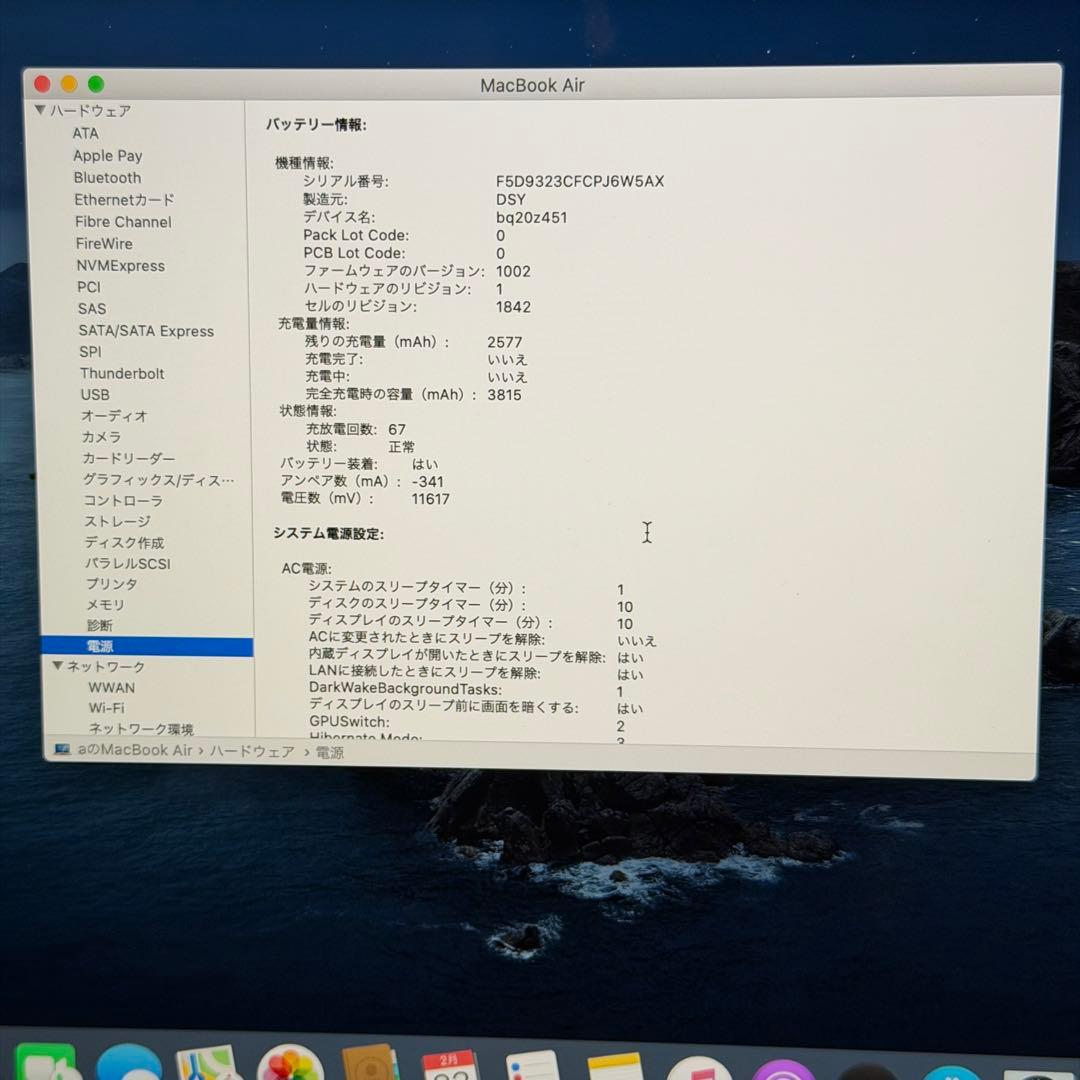
Task: Select Thunderbolt in the sidebar
Action: 122,373
